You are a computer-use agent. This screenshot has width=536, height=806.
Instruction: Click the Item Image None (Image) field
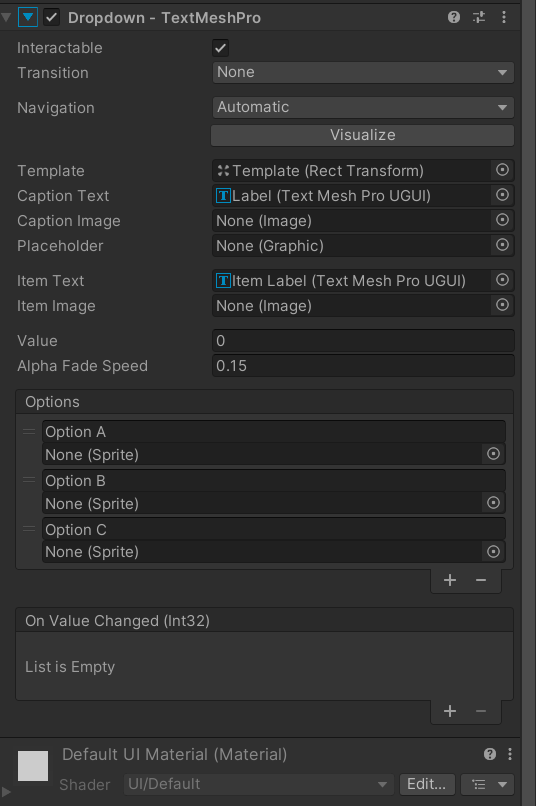(351, 306)
